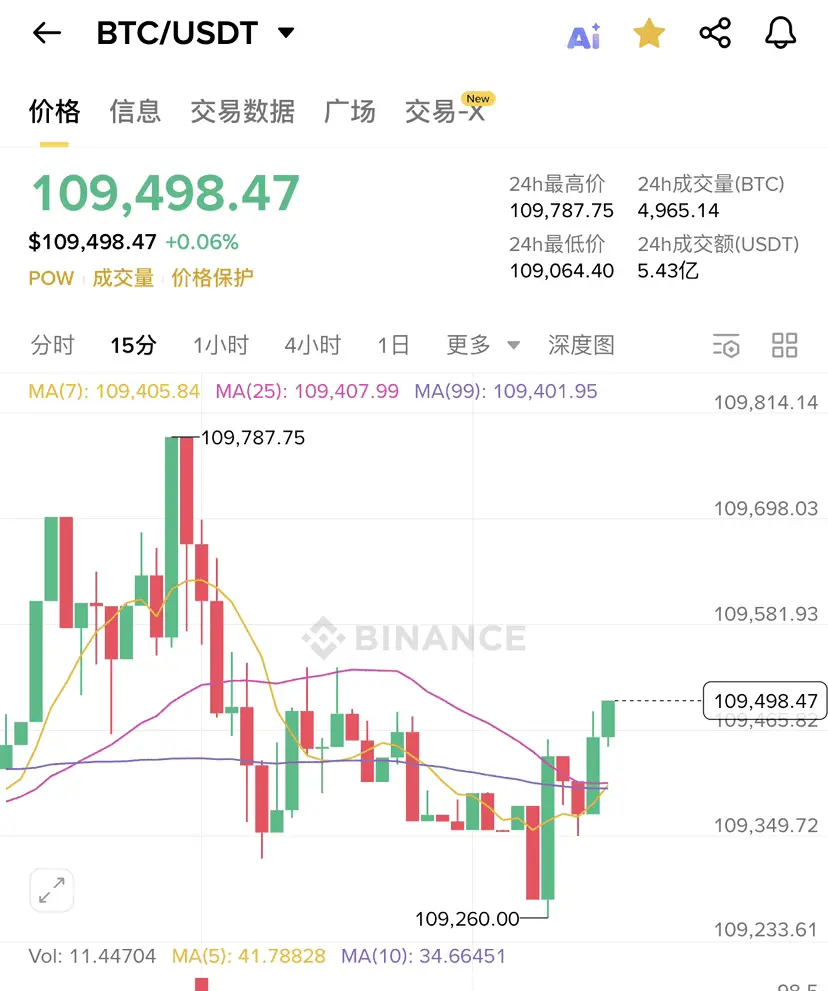Image resolution: width=828 pixels, height=991 pixels.
Task: Switch to the 交易数据 tab
Action: pos(243,111)
